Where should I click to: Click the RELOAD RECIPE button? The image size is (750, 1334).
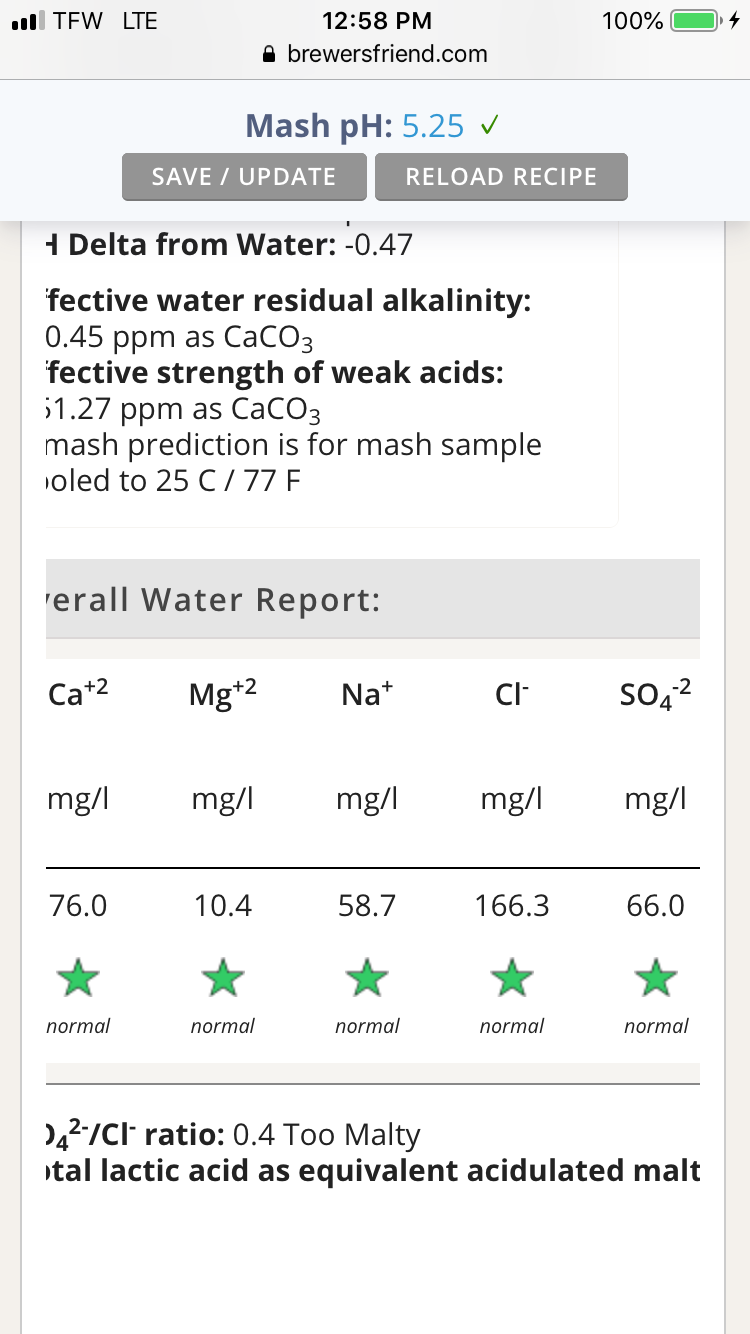[501, 177]
